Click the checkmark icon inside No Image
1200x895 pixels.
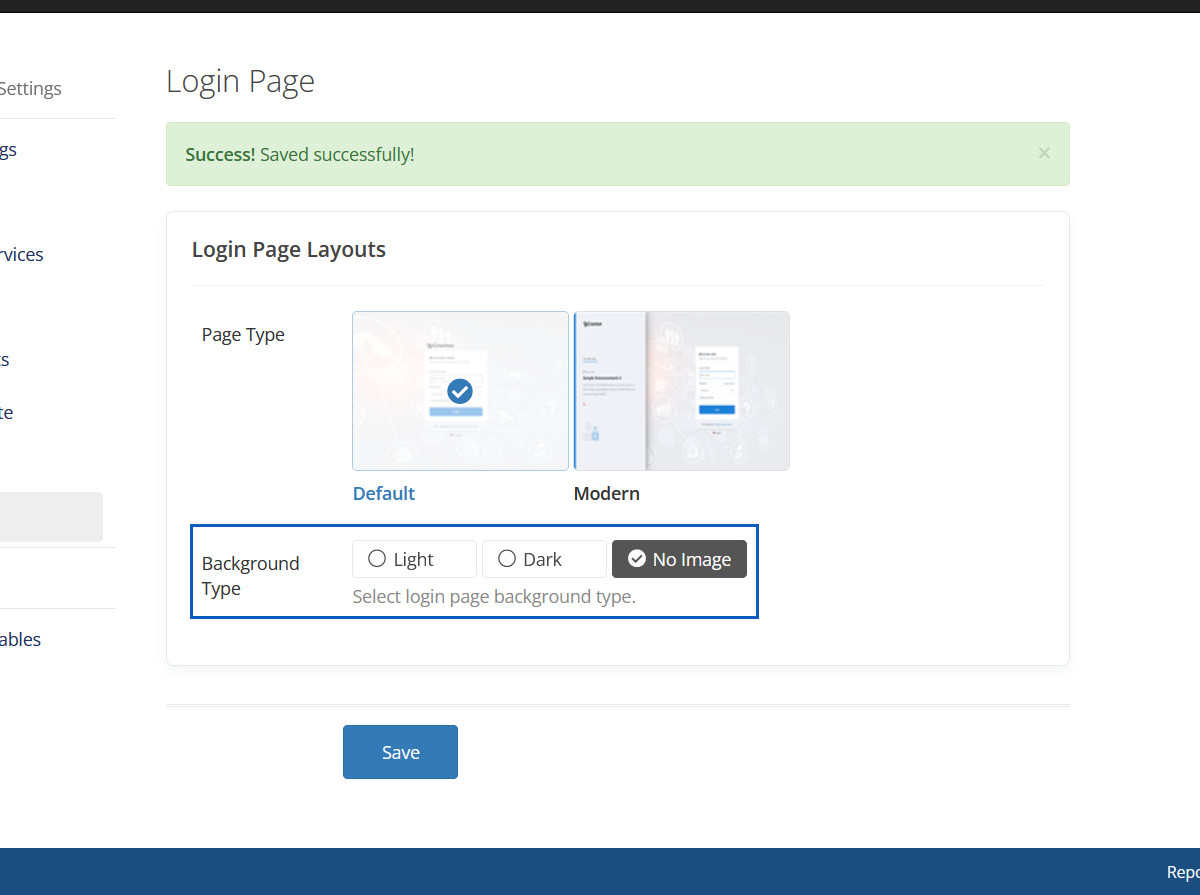636,559
